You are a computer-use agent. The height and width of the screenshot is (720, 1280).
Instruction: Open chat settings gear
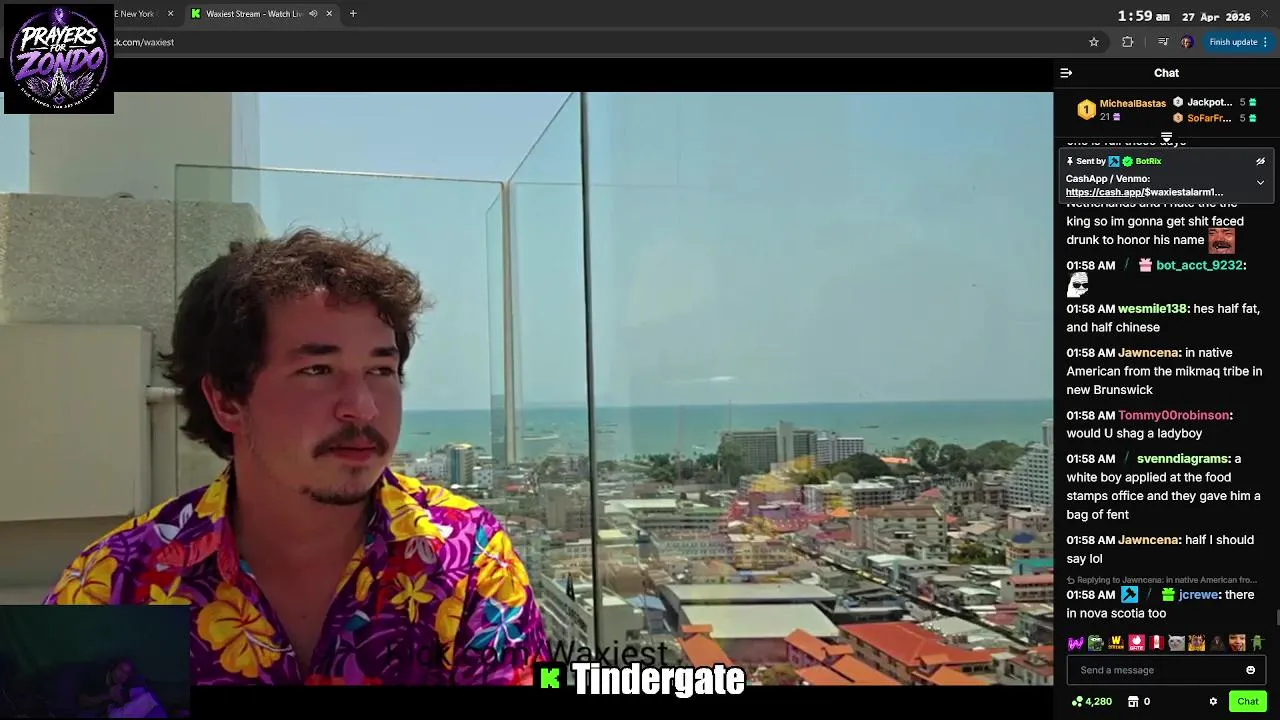1213,702
